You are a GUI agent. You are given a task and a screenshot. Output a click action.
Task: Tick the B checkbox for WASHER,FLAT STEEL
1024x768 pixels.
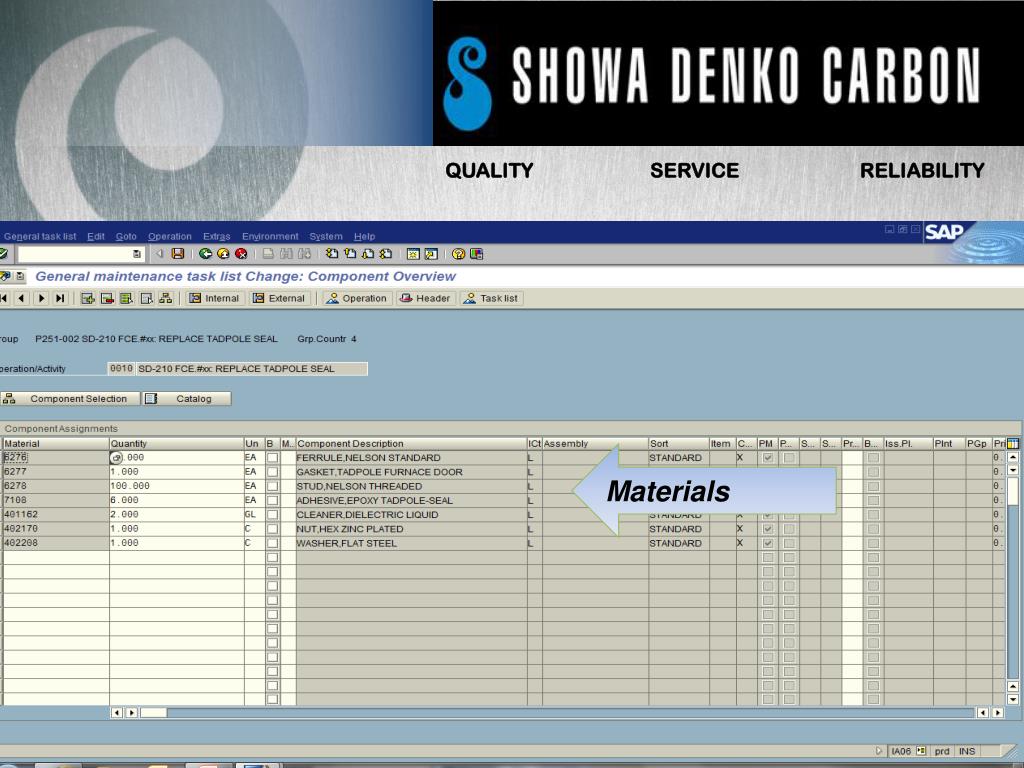tap(272, 543)
